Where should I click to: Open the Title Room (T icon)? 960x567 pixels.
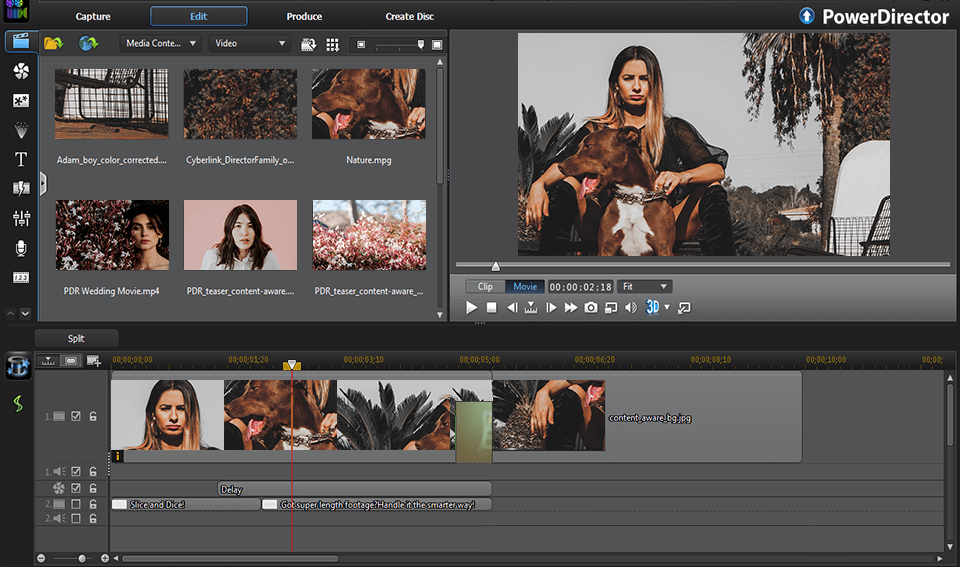[20, 159]
